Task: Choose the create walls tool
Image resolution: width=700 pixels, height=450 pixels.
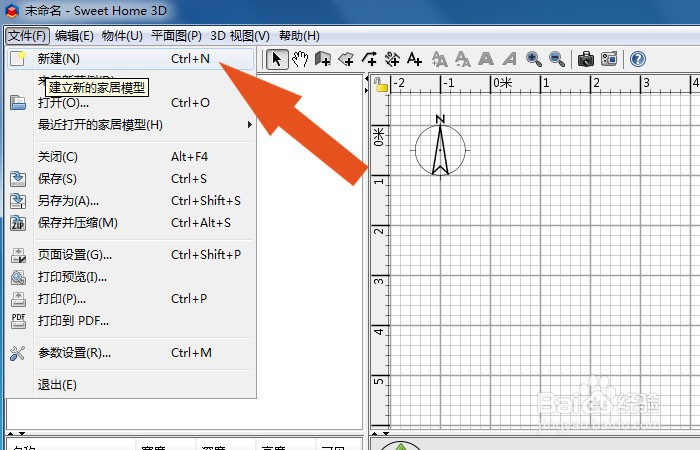Action: click(323, 59)
